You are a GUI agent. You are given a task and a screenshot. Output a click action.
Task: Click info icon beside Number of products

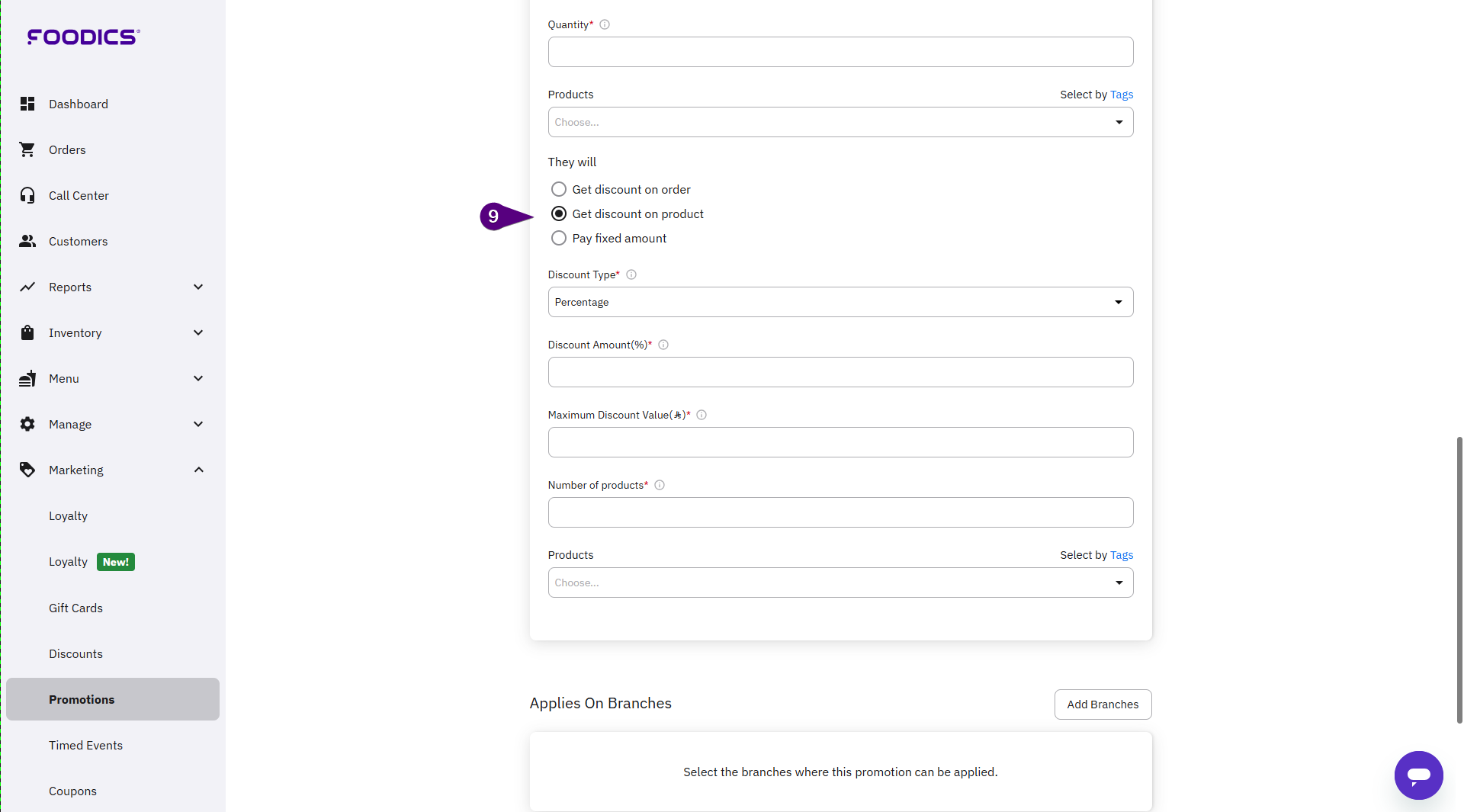[660, 485]
